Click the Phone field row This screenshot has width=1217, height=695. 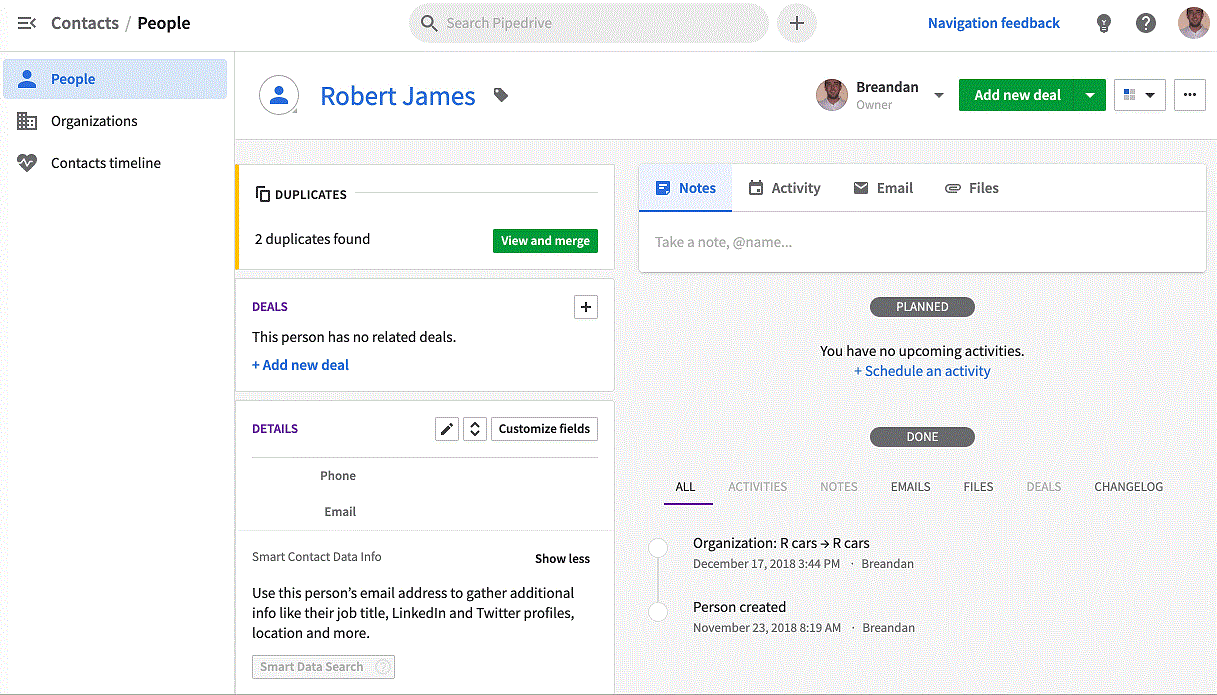425,476
